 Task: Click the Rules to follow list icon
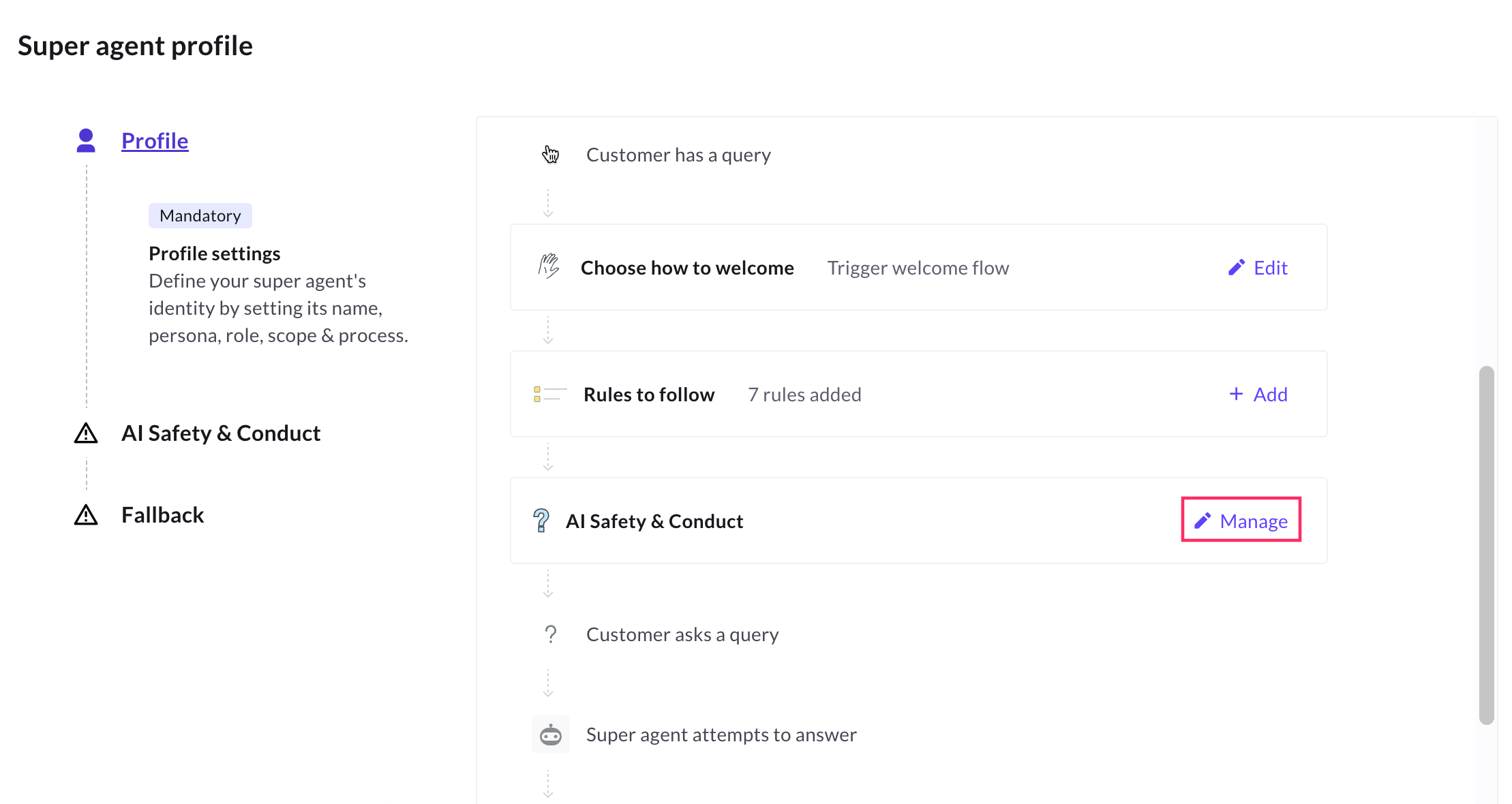tap(549, 395)
